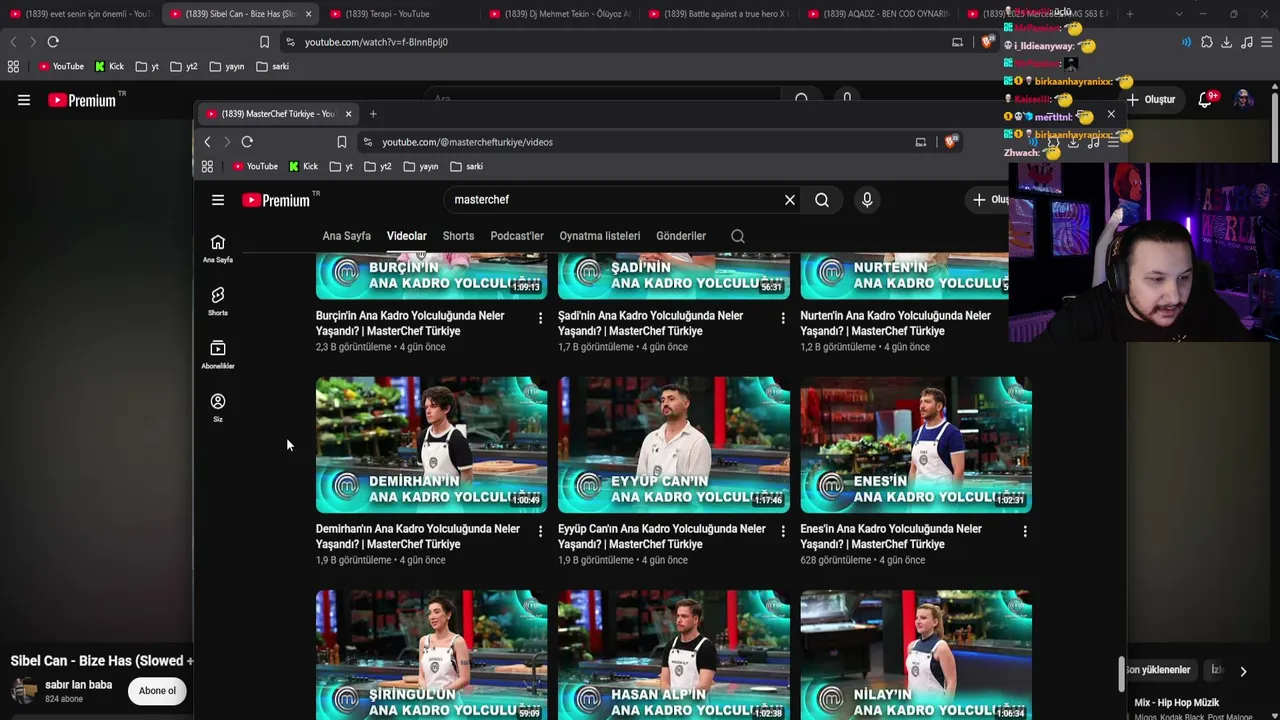Open guide menu in background YouTube window
Viewport: 1280px width, 720px height.
pos(24,100)
